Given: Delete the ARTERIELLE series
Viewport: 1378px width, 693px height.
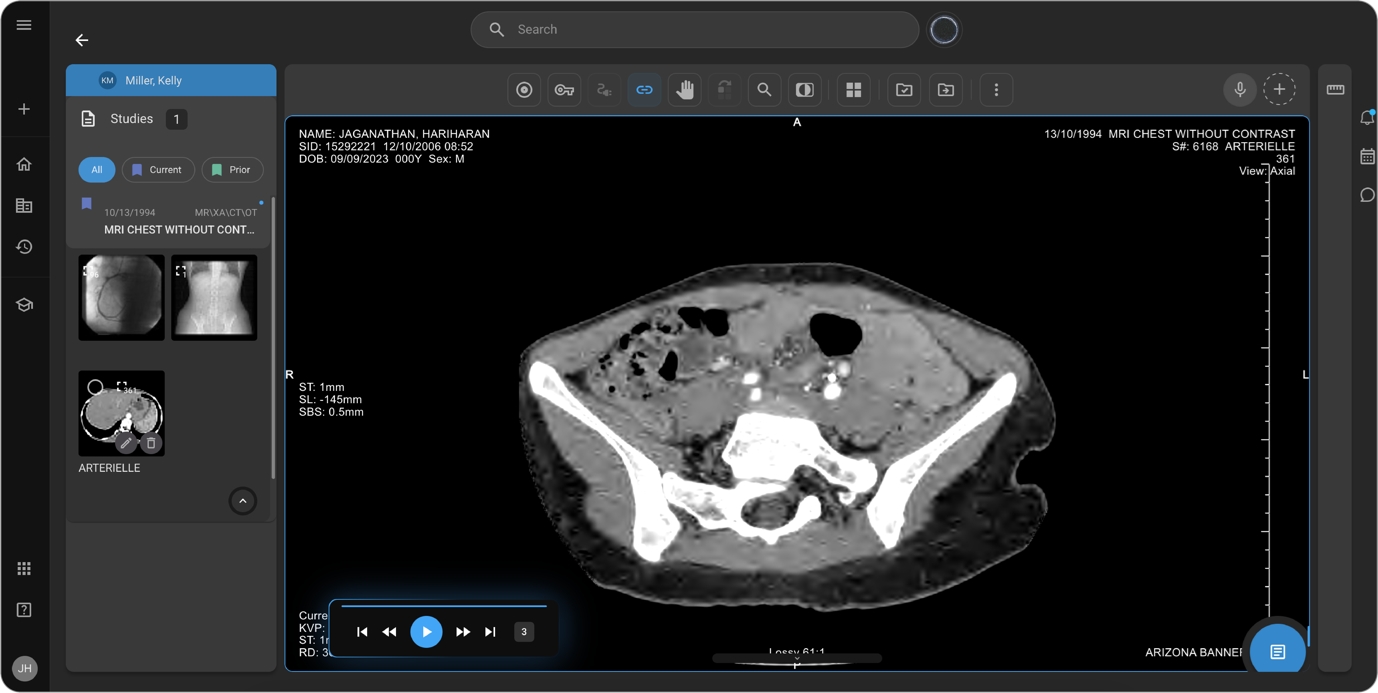Looking at the screenshot, I should (151, 443).
